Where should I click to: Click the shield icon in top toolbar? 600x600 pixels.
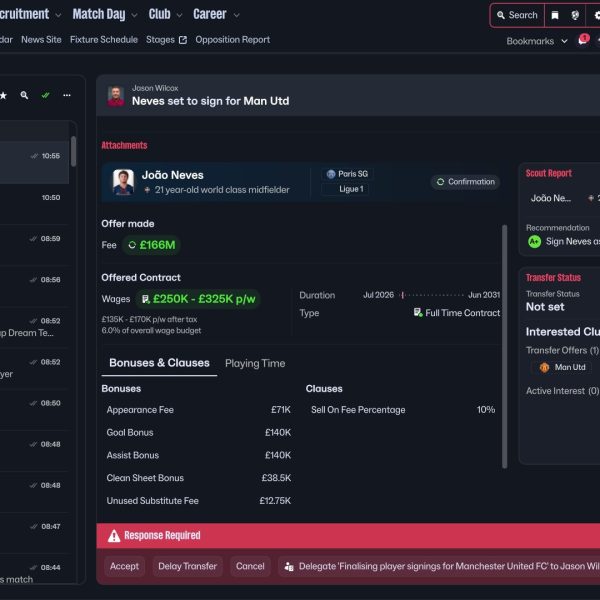[x=576, y=15]
